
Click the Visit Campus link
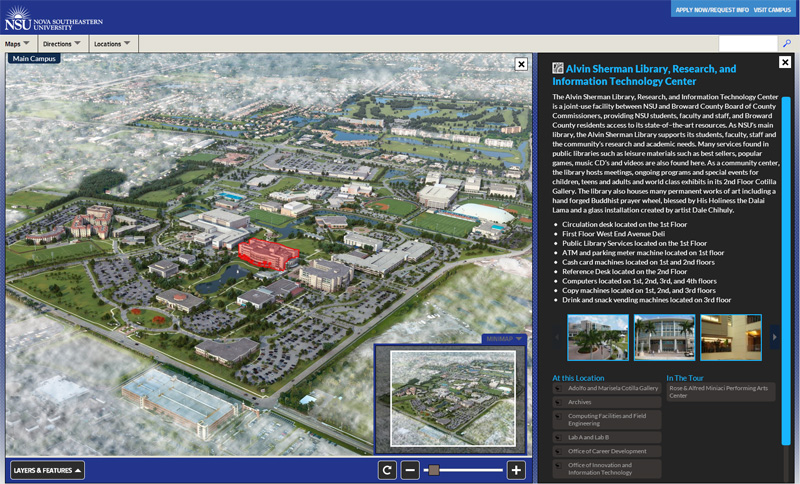pyautogui.click(x=772, y=10)
